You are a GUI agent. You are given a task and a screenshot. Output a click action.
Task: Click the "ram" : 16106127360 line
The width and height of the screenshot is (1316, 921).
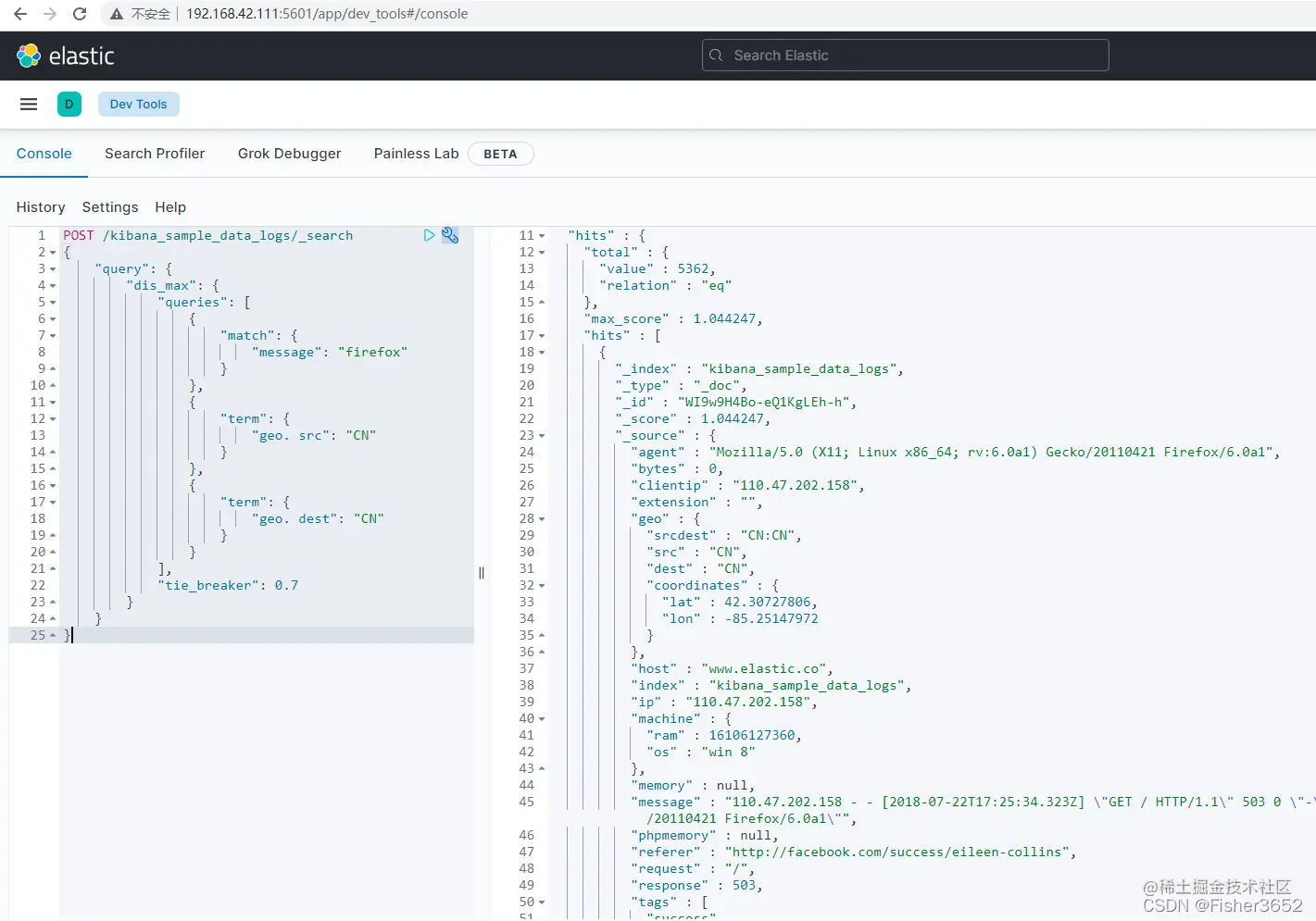(x=724, y=735)
